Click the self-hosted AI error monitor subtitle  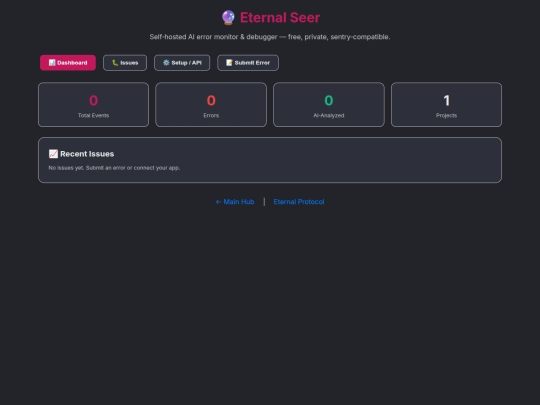[270, 37]
